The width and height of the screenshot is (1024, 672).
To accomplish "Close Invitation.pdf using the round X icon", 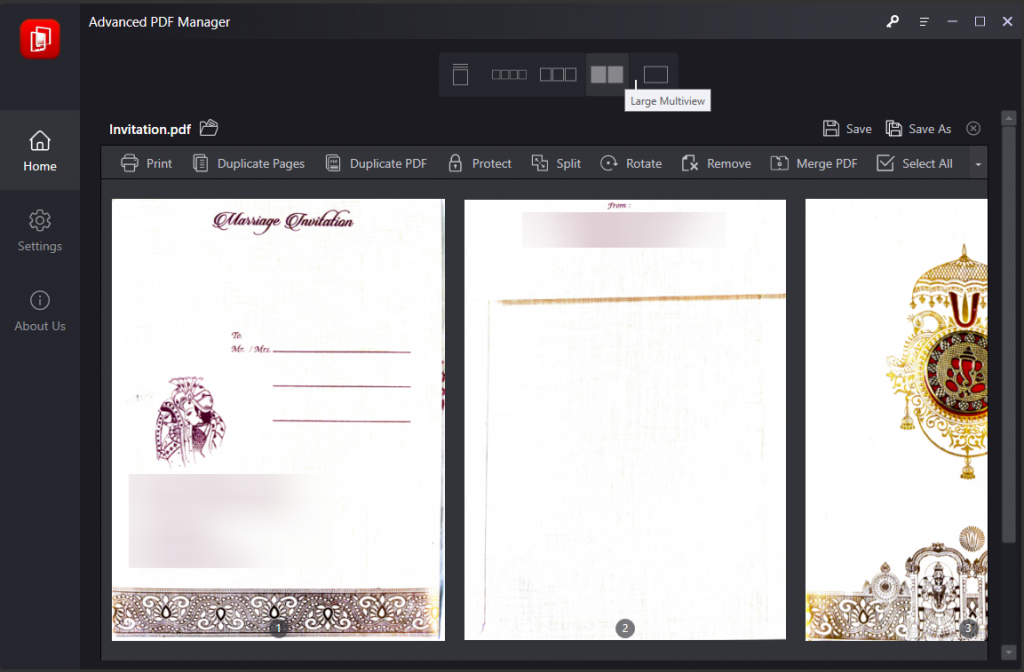I will (x=973, y=128).
